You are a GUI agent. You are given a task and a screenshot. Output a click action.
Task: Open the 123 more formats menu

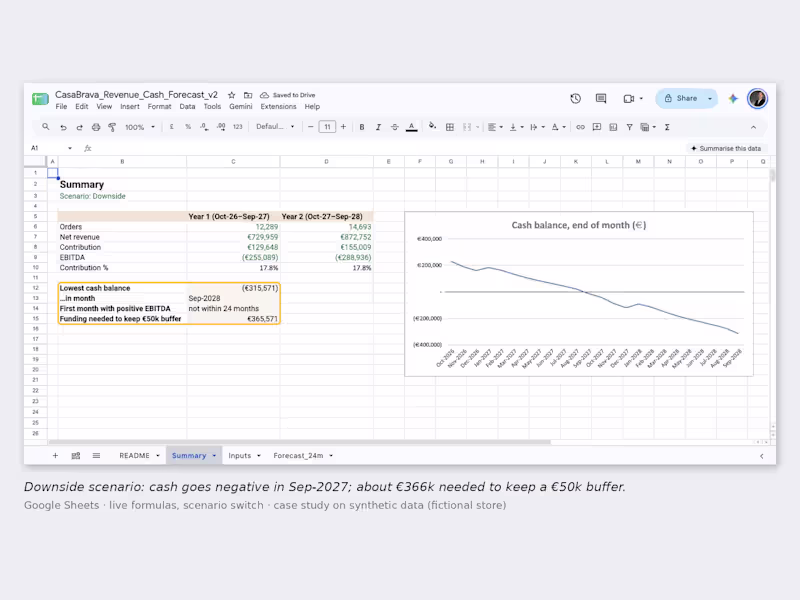[x=238, y=127]
